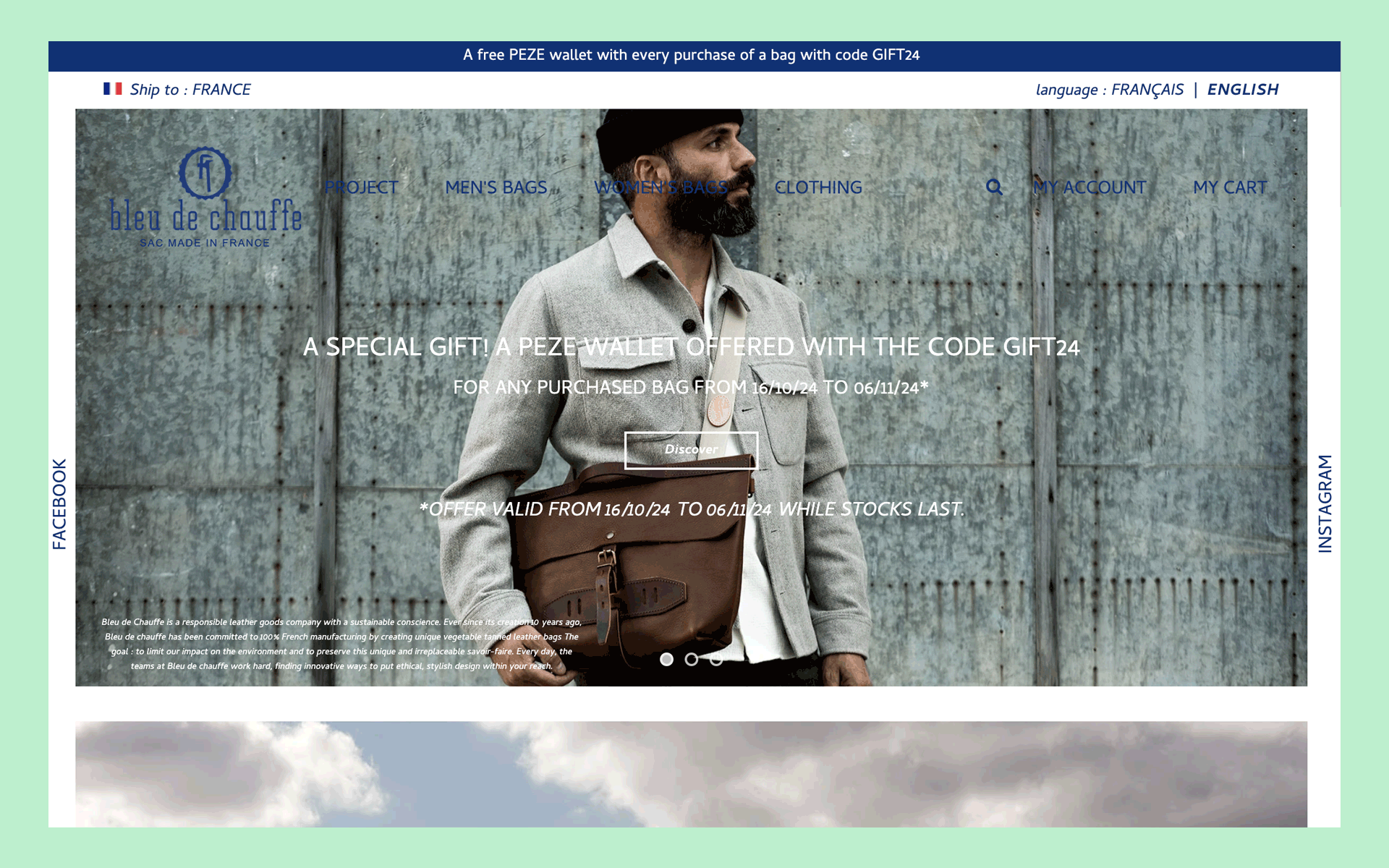This screenshot has width=1389, height=868.
Task: Open the Project menu
Action: pyautogui.click(x=361, y=187)
